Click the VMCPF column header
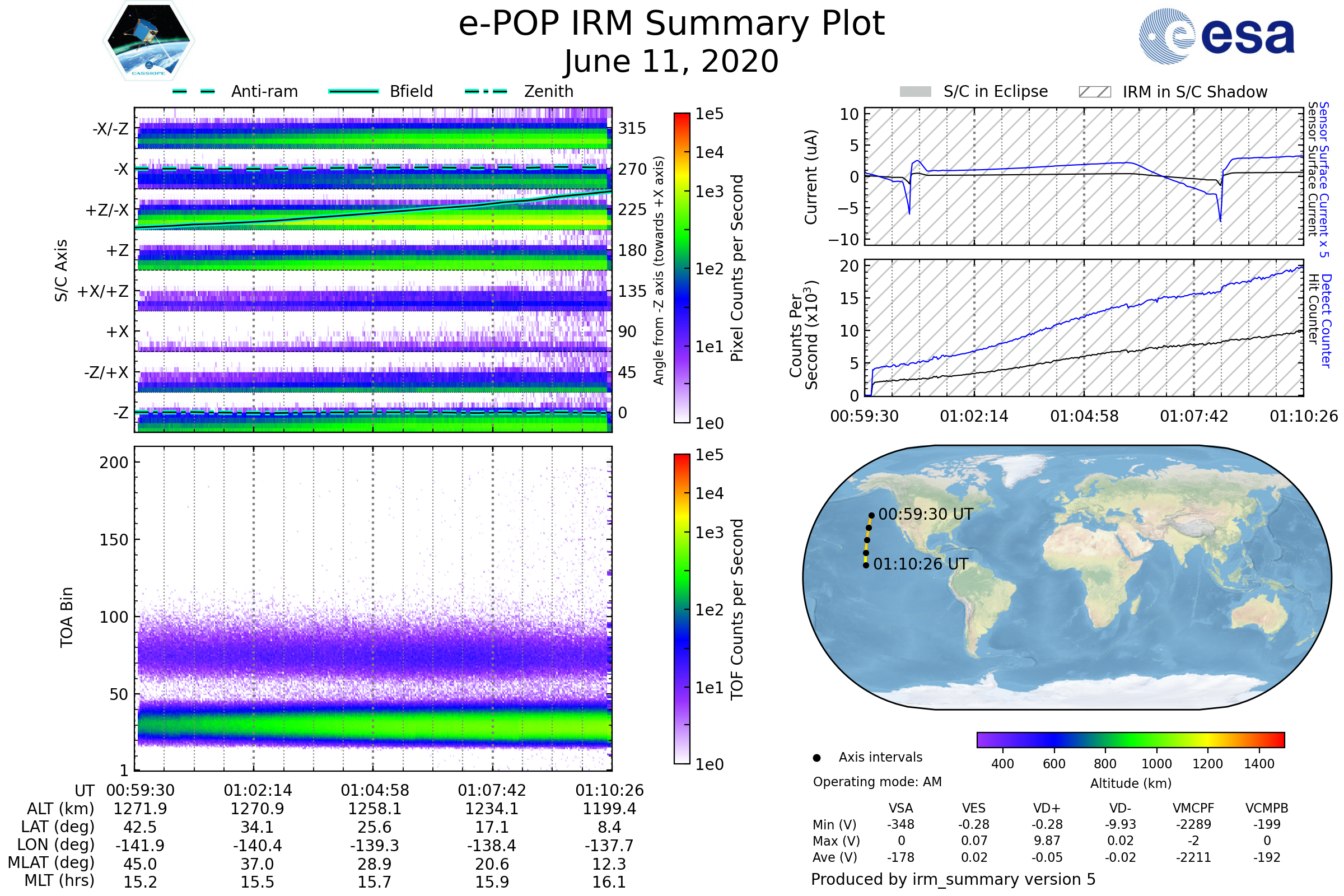The width and height of the screenshot is (1344, 896). [1193, 808]
